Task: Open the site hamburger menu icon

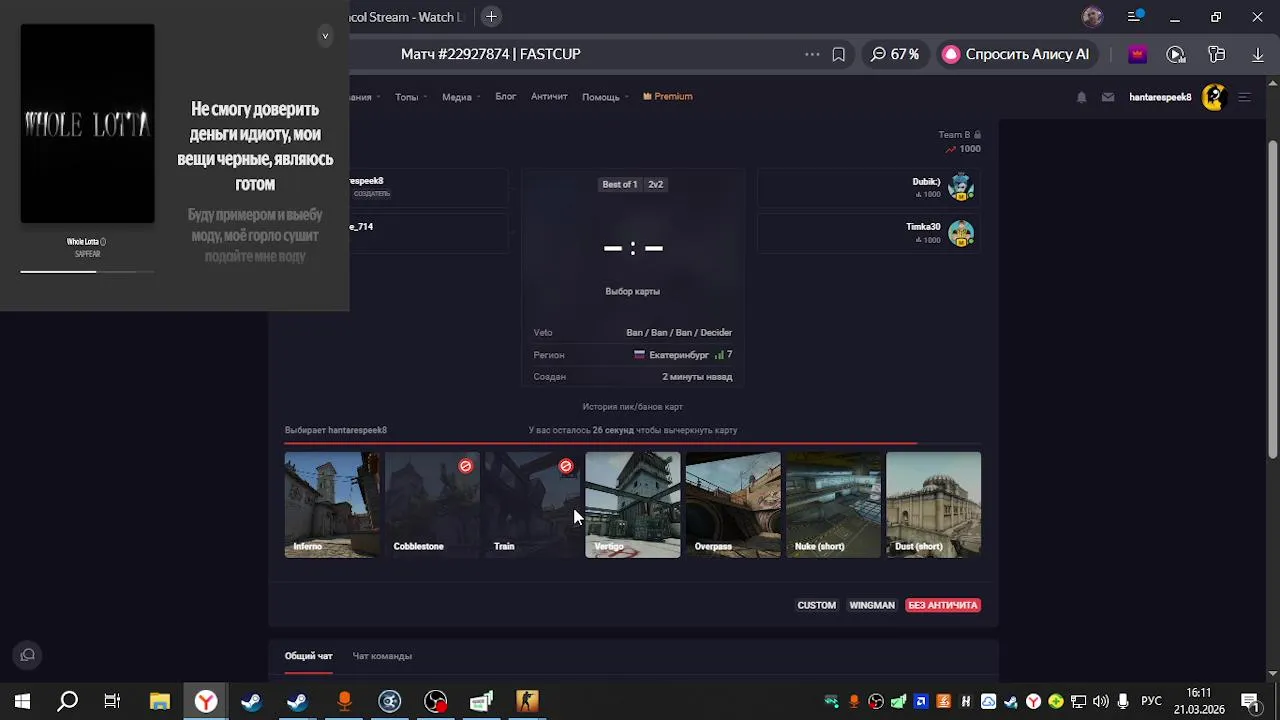Action: 1245,97
